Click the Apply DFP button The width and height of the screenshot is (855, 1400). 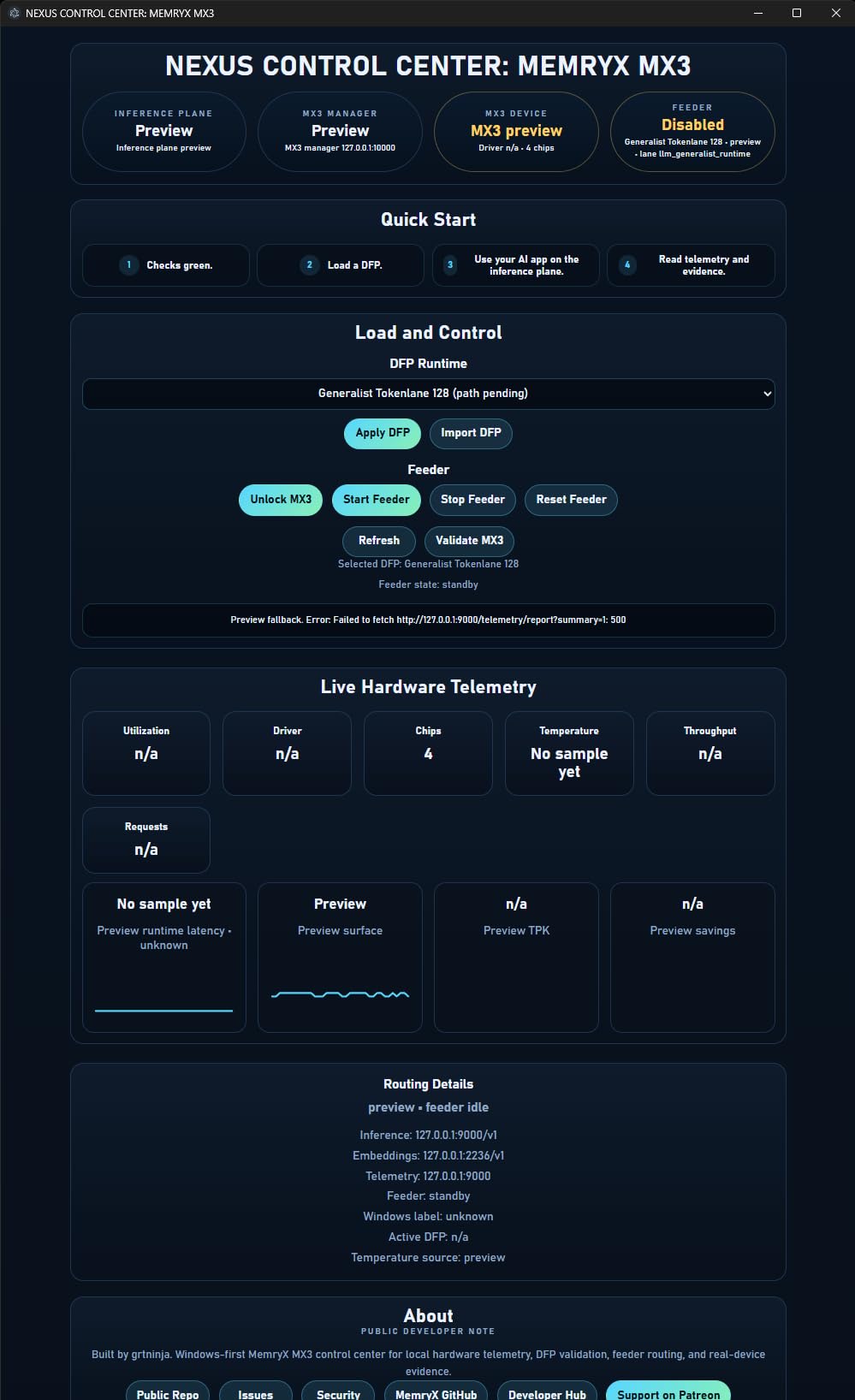coord(383,433)
